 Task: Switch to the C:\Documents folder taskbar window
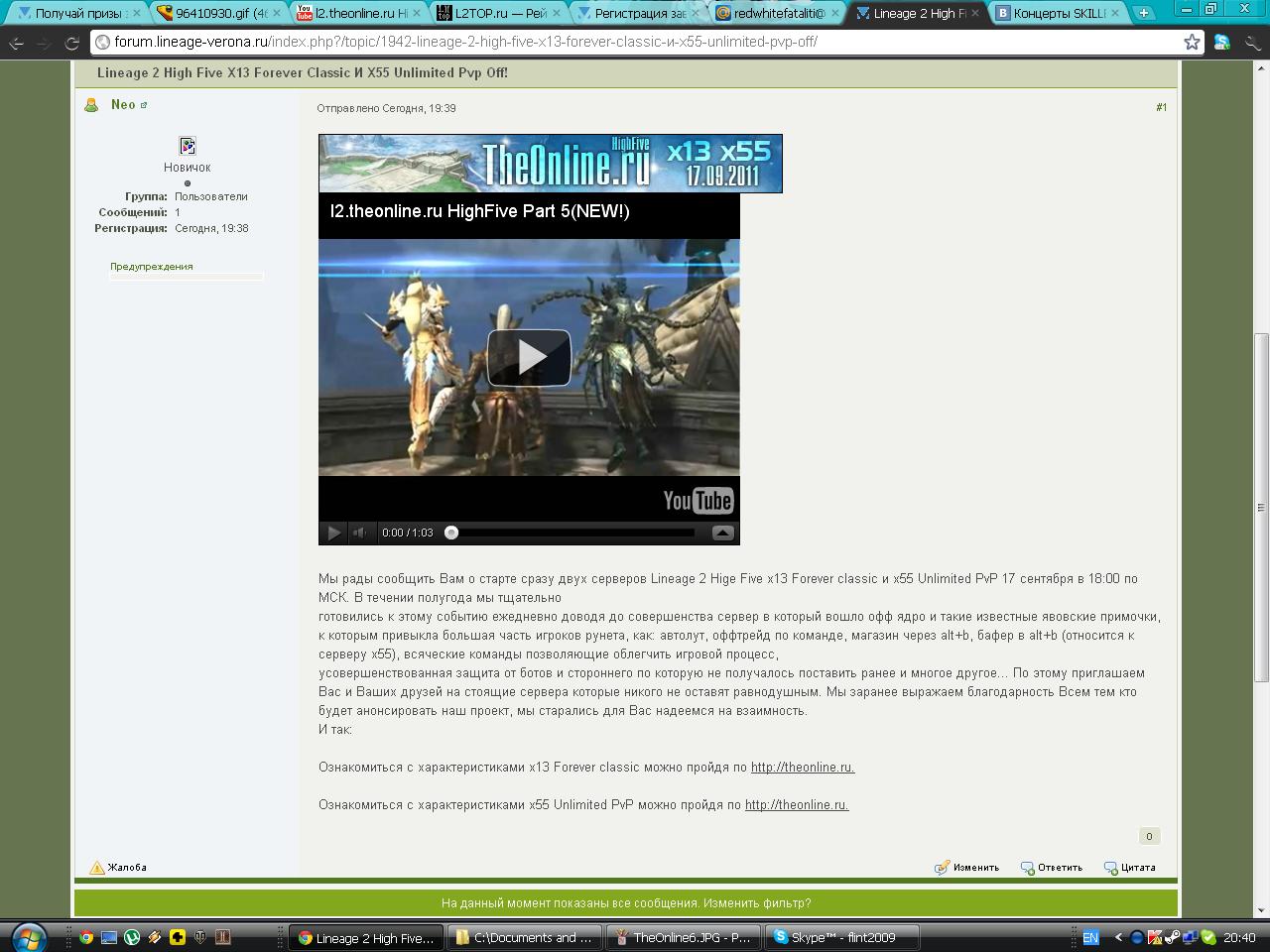[523, 937]
